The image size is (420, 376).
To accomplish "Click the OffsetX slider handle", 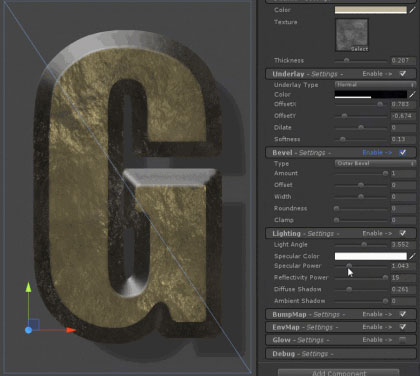I will (380, 104).
